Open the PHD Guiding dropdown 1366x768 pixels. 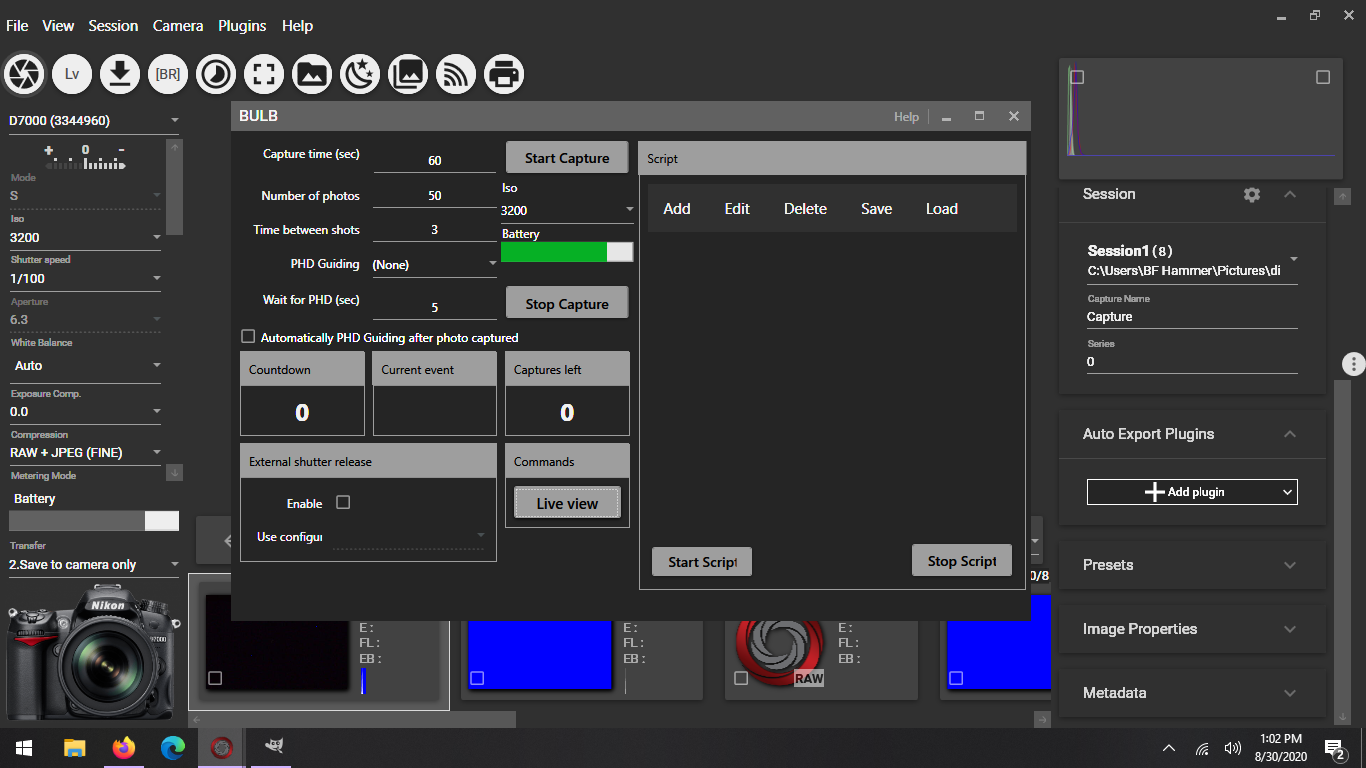(x=434, y=265)
